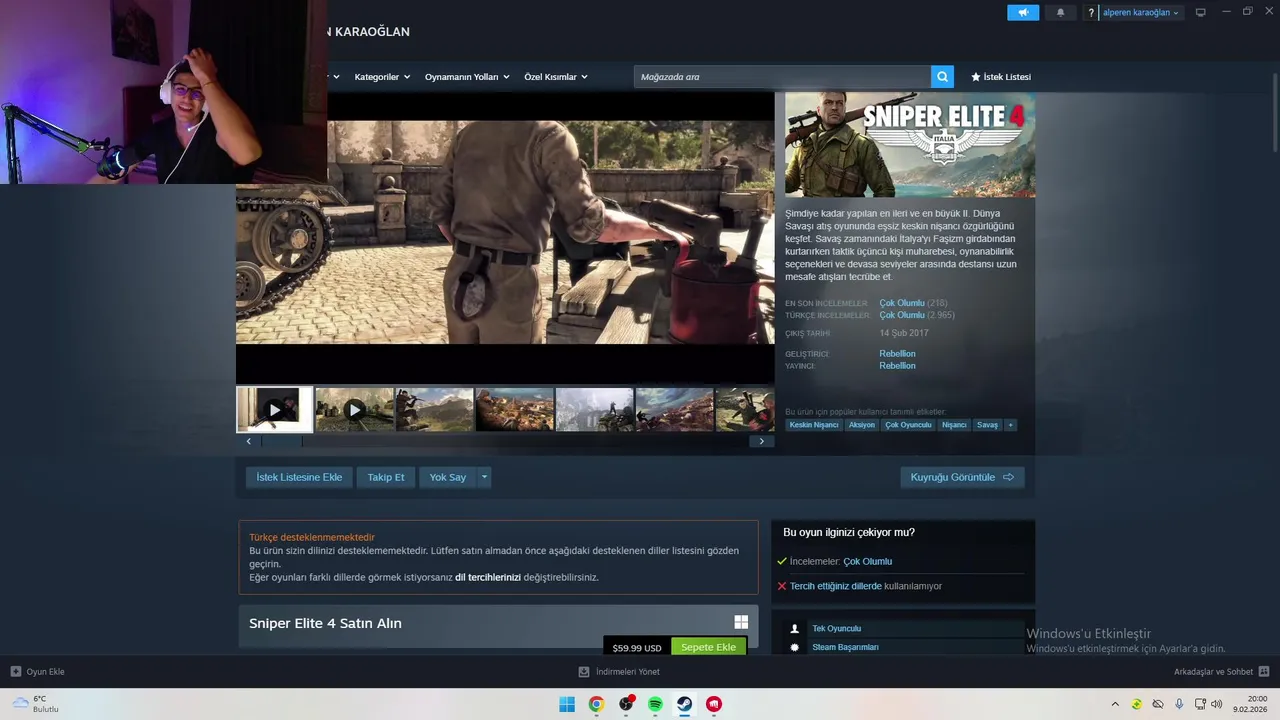Image resolution: width=1280 pixels, height=720 pixels.
Task: Click the Steam Başarımları badge icon
Action: click(795, 647)
